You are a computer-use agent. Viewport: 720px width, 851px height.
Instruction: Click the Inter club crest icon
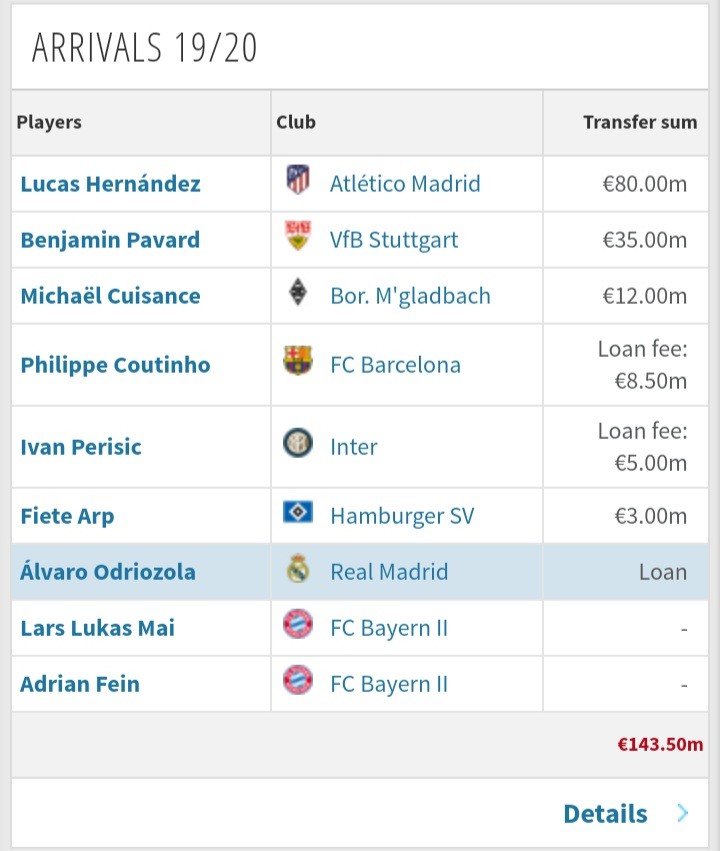pos(298,444)
